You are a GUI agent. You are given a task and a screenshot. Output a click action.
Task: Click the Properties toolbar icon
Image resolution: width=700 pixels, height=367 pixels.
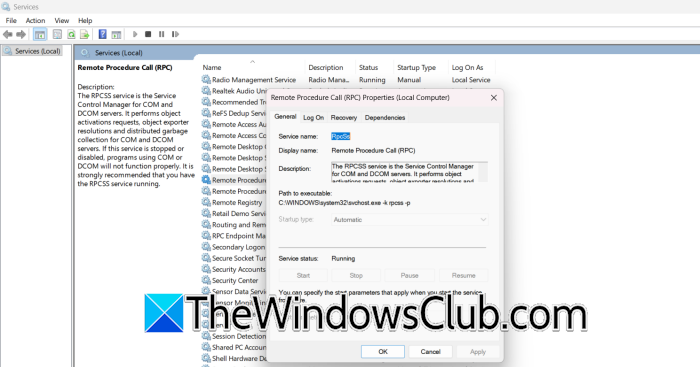(x=57, y=34)
